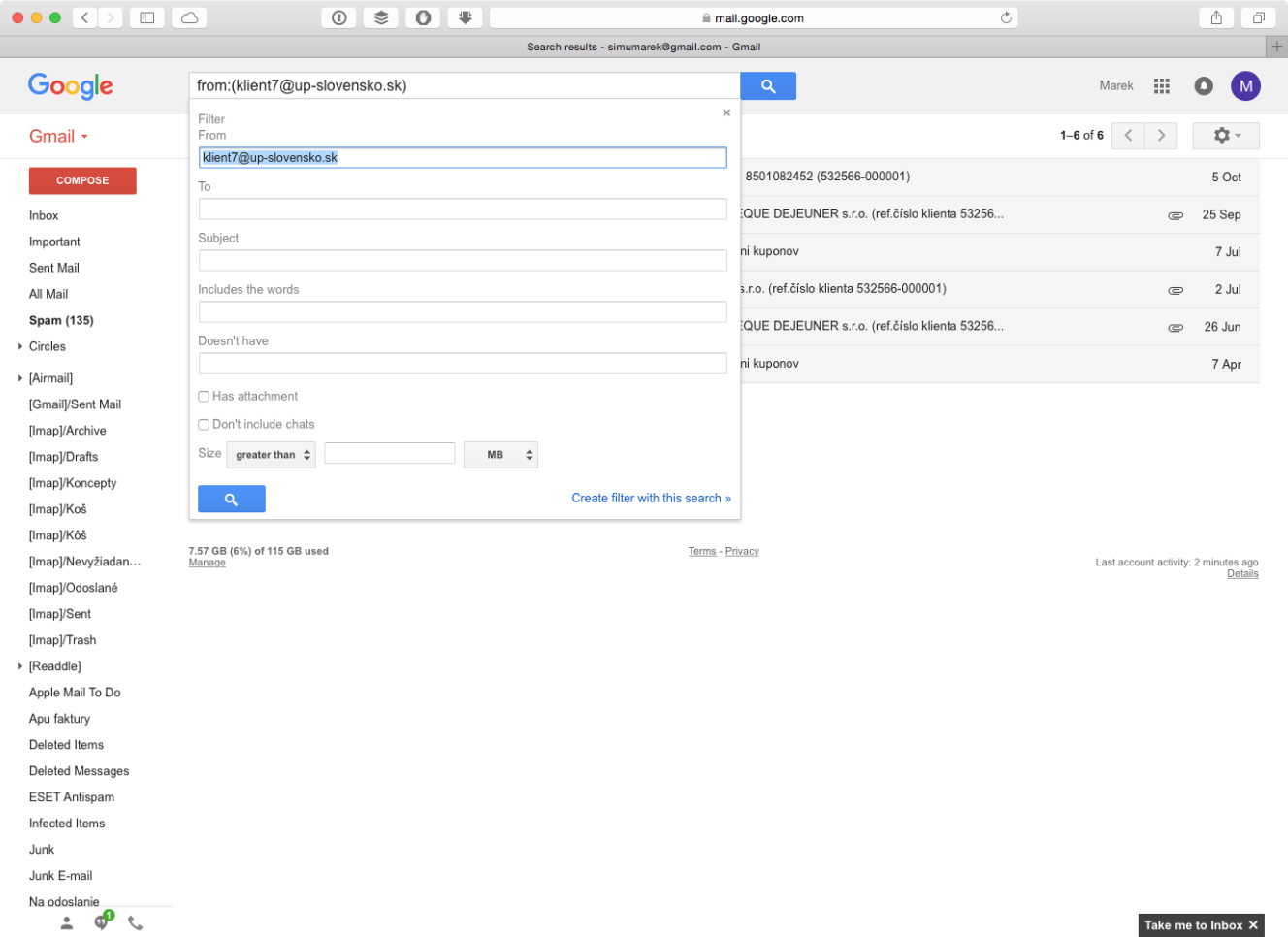Click the Includes the words field
The width and height of the screenshot is (1288, 937).
463,312
